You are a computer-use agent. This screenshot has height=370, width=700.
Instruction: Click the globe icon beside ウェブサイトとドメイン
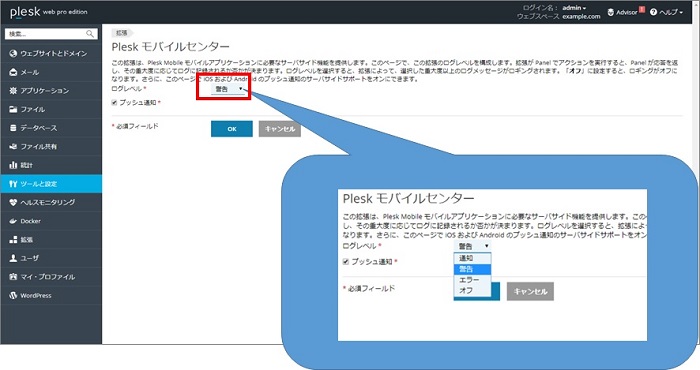(13, 54)
